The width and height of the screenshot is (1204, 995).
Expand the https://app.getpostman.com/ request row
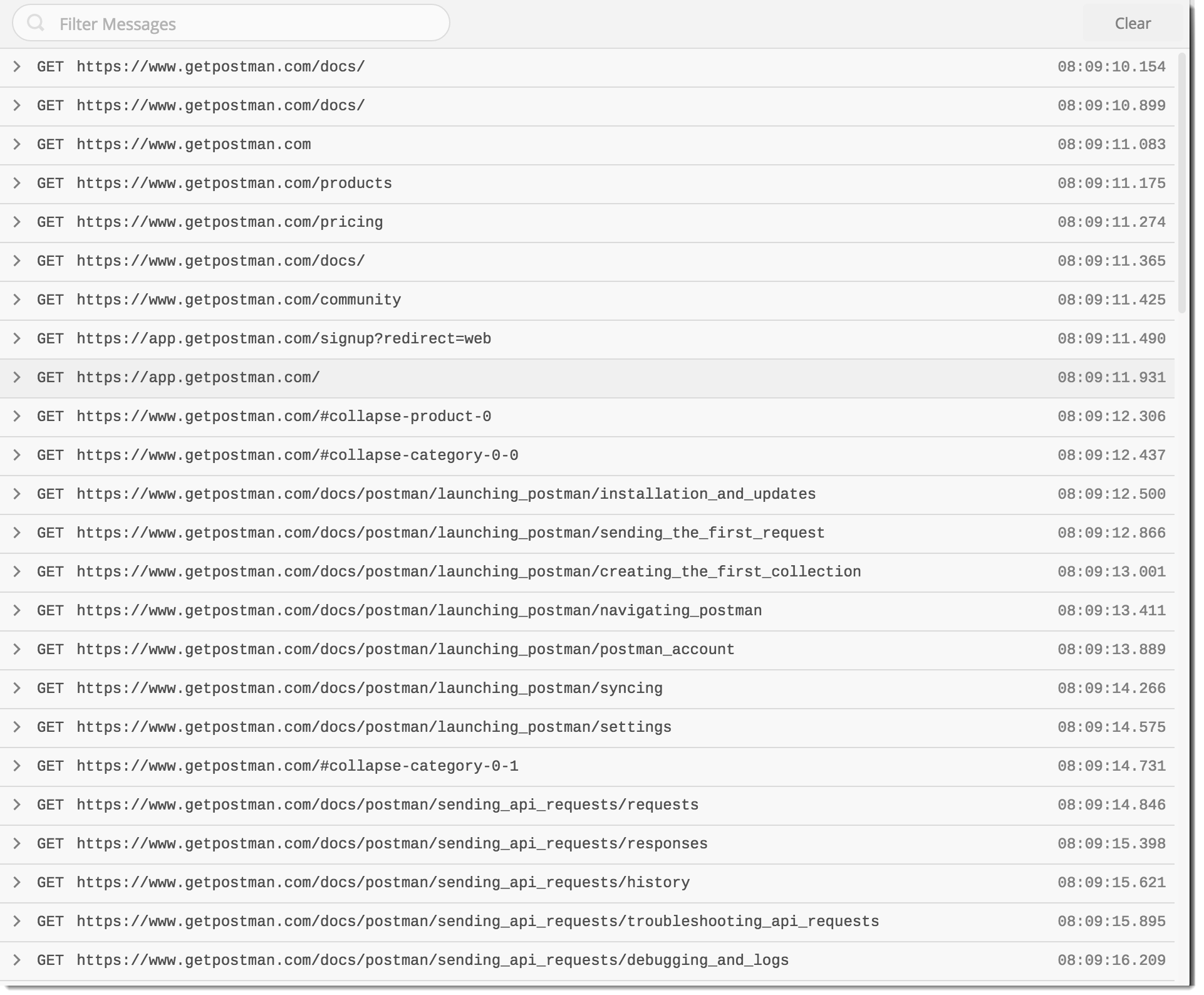[x=17, y=377]
